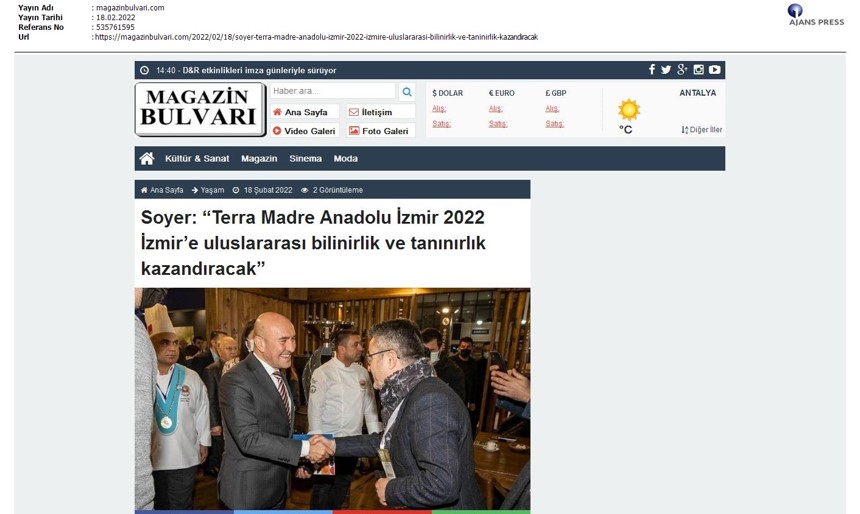Select the Sinema menu item
860x514 pixels.
[x=305, y=159]
